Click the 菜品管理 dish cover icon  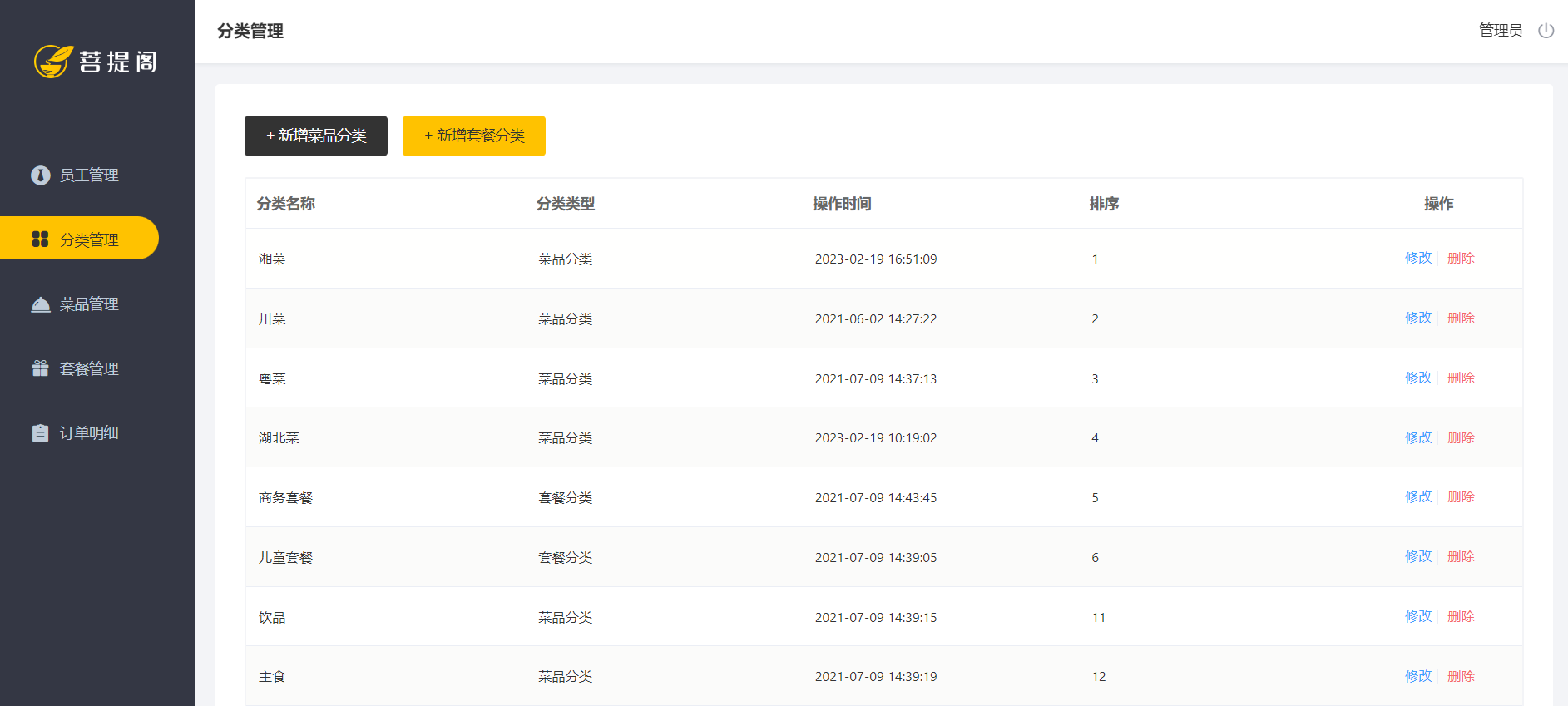tap(40, 304)
